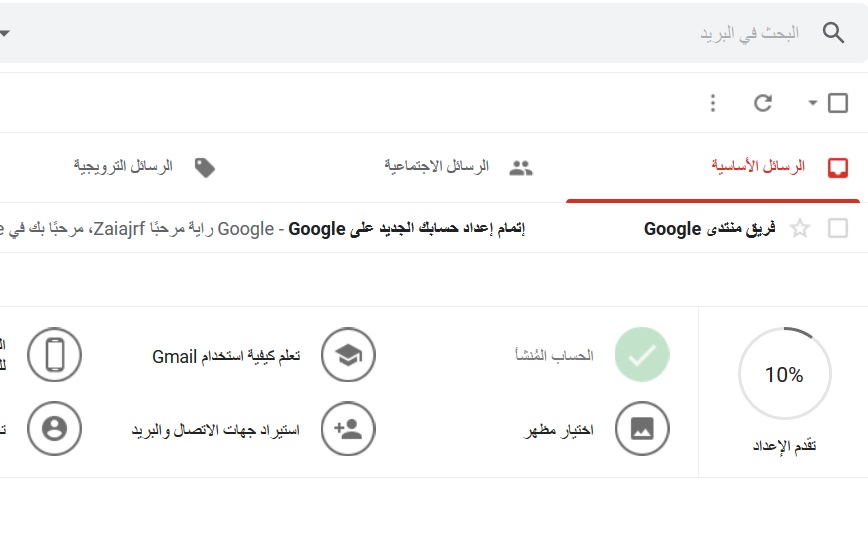Click the choose theme picture icon
The width and height of the screenshot is (868, 535).
point(642,429)
